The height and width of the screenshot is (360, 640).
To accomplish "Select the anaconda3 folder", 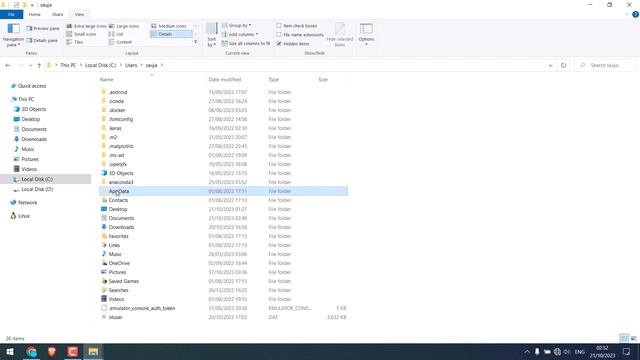I will pos(223,182).
